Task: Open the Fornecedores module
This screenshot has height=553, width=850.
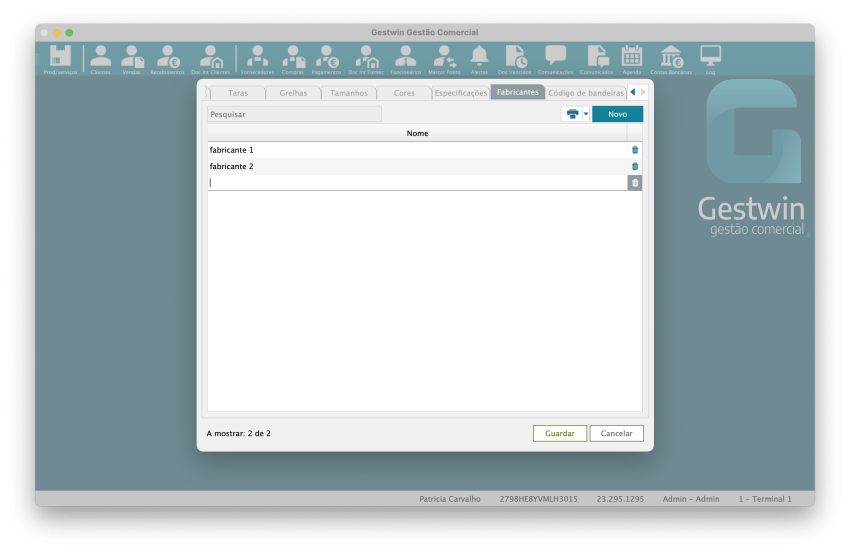Action: 257,58
